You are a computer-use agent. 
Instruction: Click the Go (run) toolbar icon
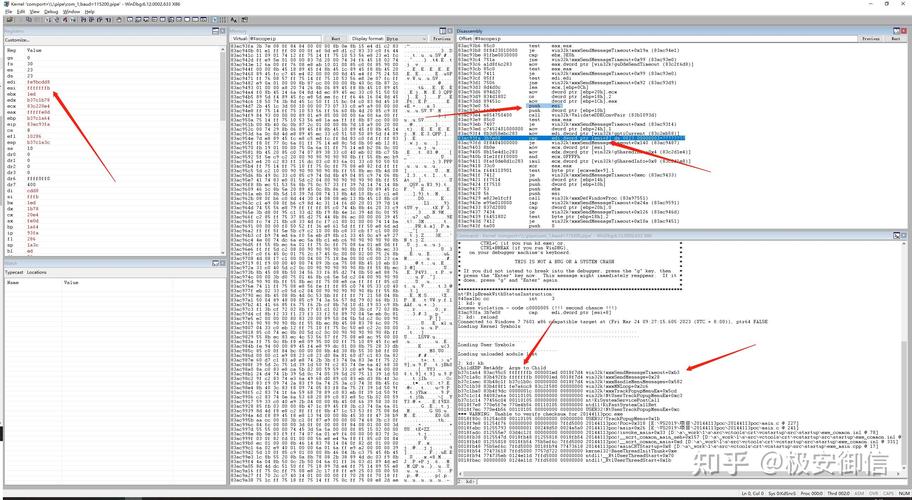(x=47, y=20)
